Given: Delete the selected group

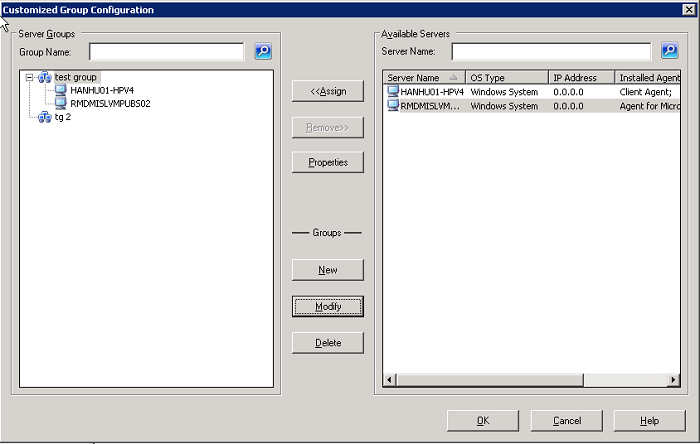Looking at the screenshot, I should (x=328, y=343).
